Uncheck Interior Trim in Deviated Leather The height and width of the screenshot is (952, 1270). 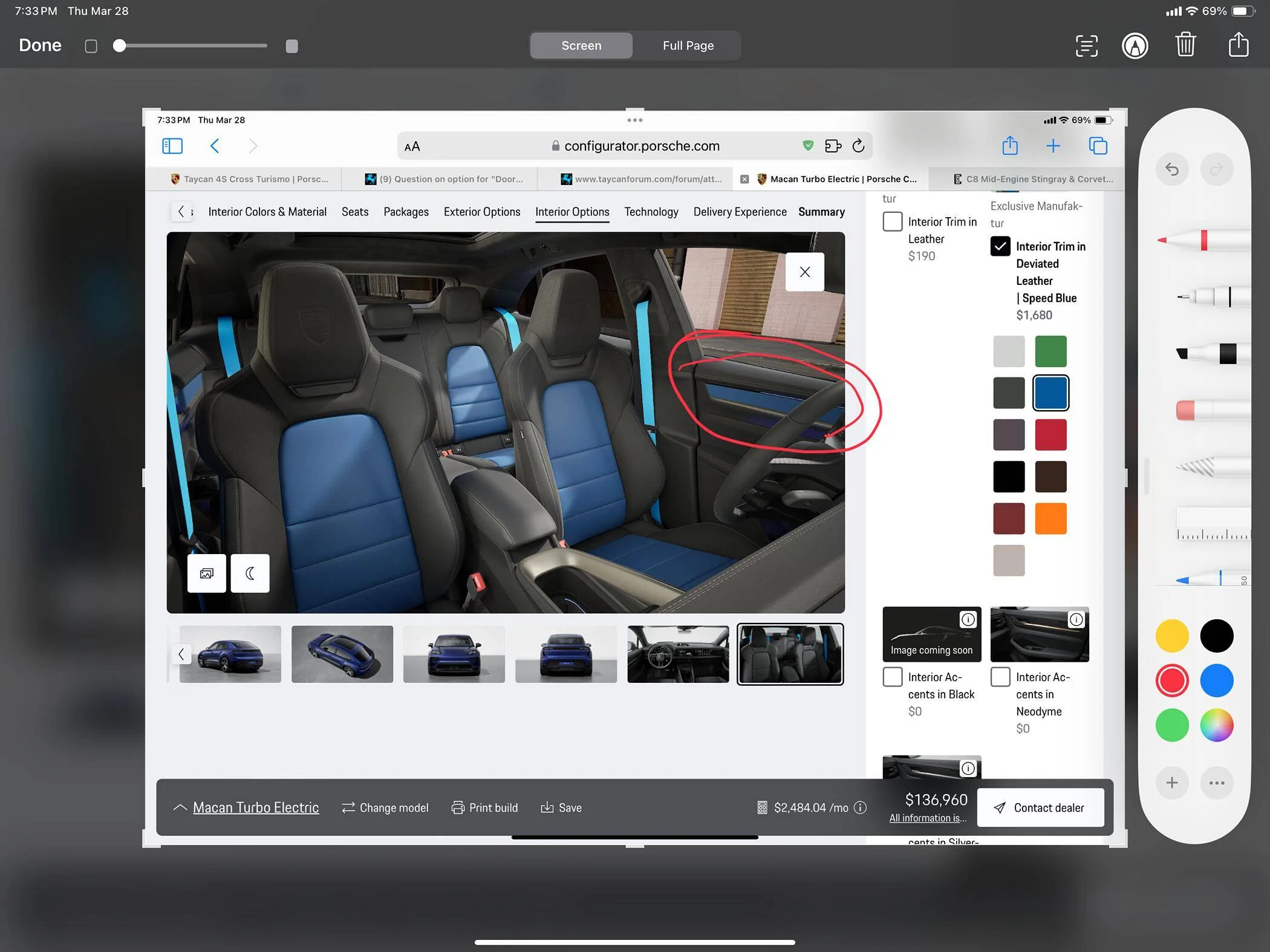pyautogui.click(x=1000, y=246)
